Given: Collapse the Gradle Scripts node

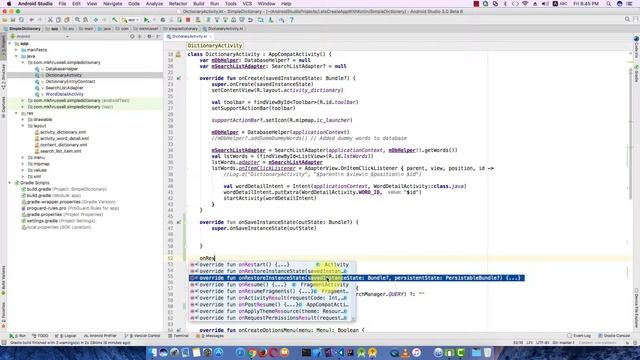Looking at the screenshot, I should click(10, 183).
